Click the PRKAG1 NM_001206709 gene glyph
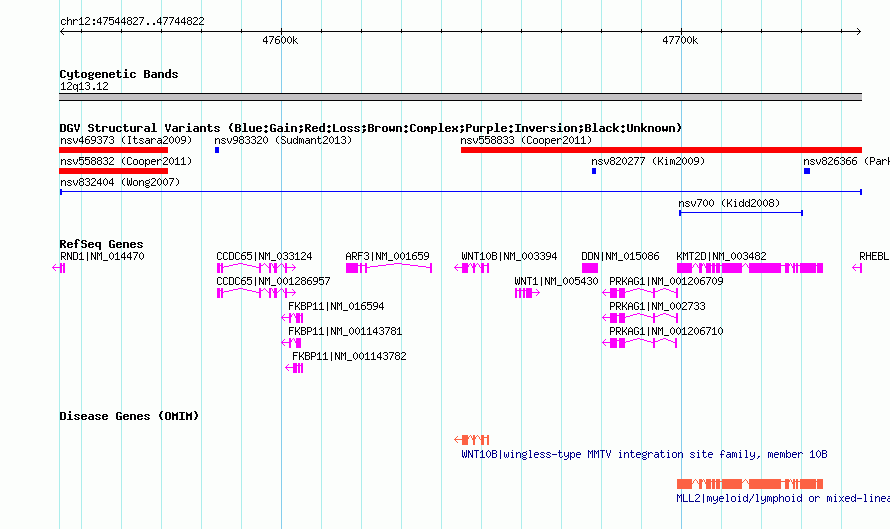Screen dimensions: 890x529 click(x=640, y=293)
